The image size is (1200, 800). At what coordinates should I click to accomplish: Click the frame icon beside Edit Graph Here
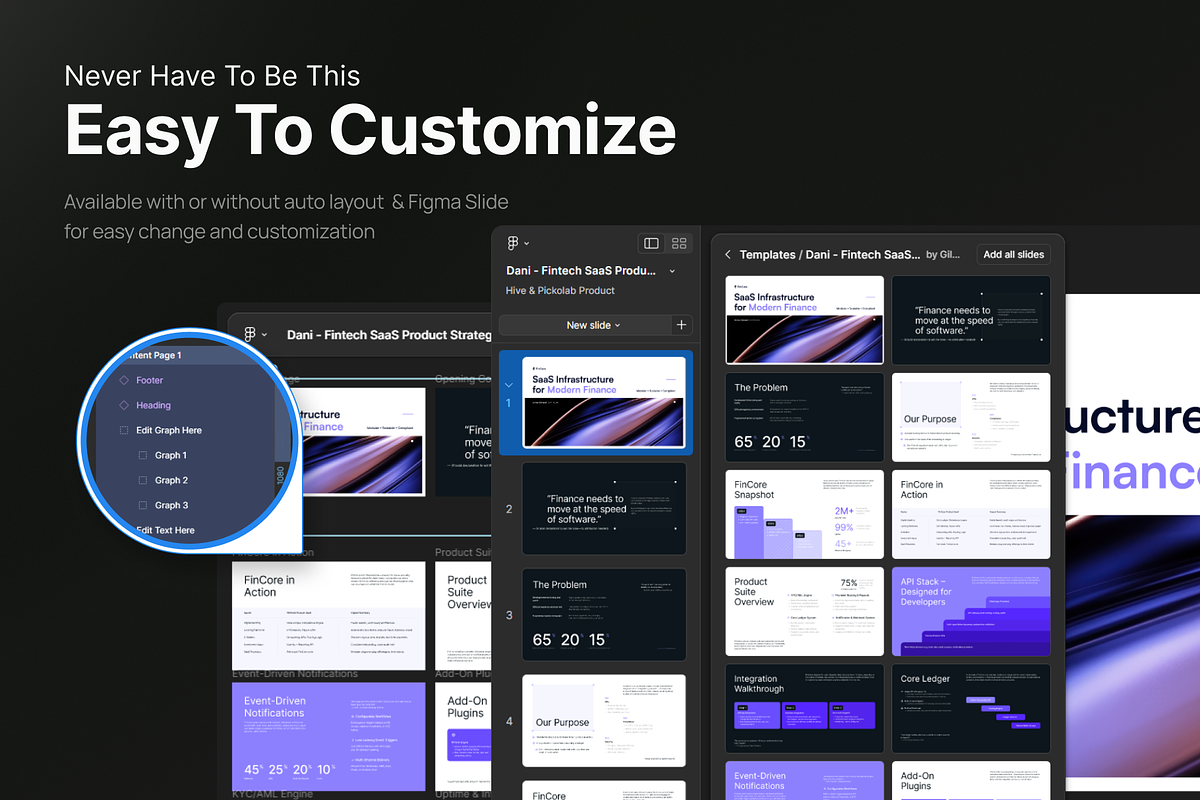[x=124, y=430]
